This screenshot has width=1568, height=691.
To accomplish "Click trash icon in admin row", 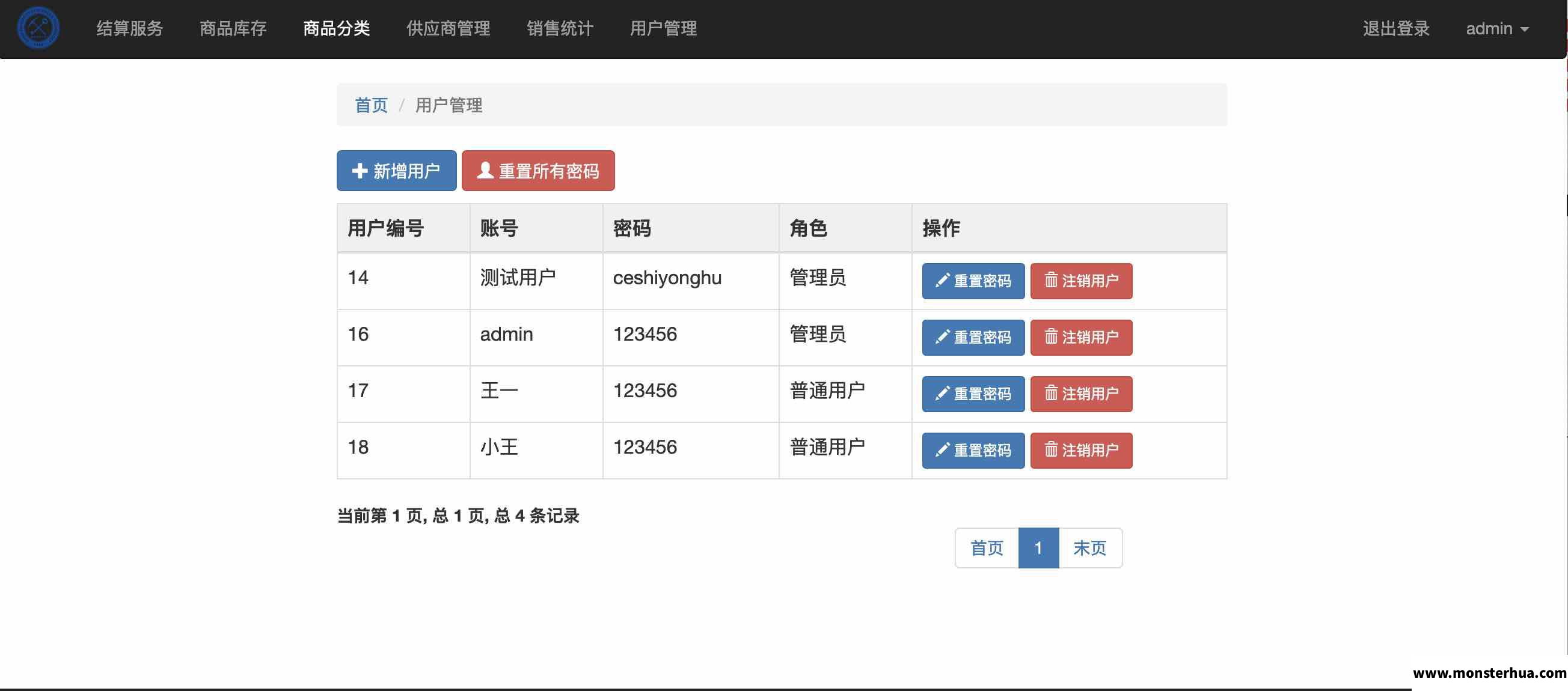I will click(1051, 337).
